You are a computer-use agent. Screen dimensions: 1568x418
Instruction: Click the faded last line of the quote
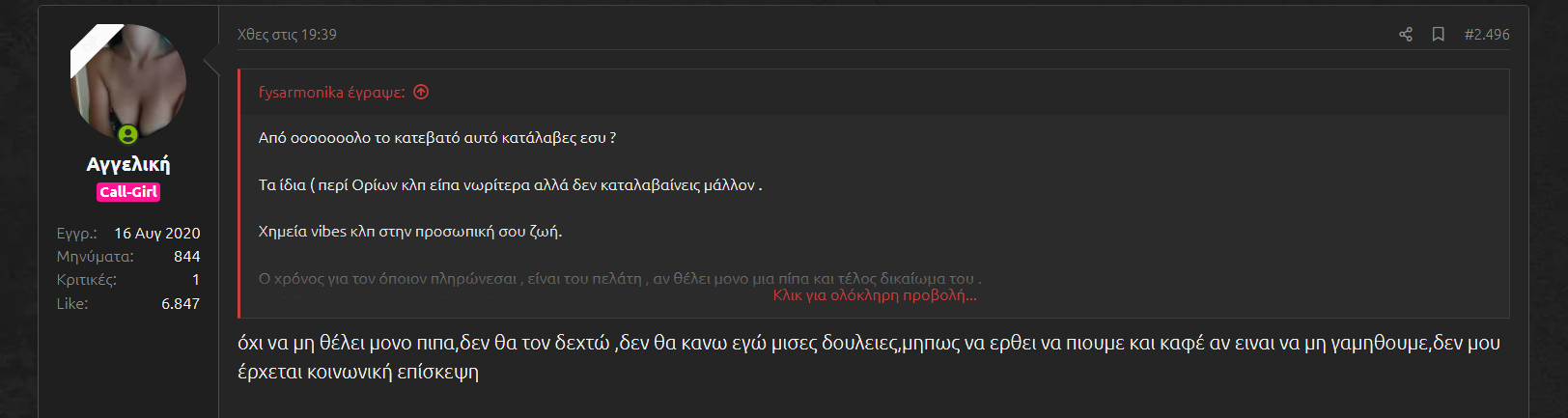pyautogui.click(x=618, y=278)
